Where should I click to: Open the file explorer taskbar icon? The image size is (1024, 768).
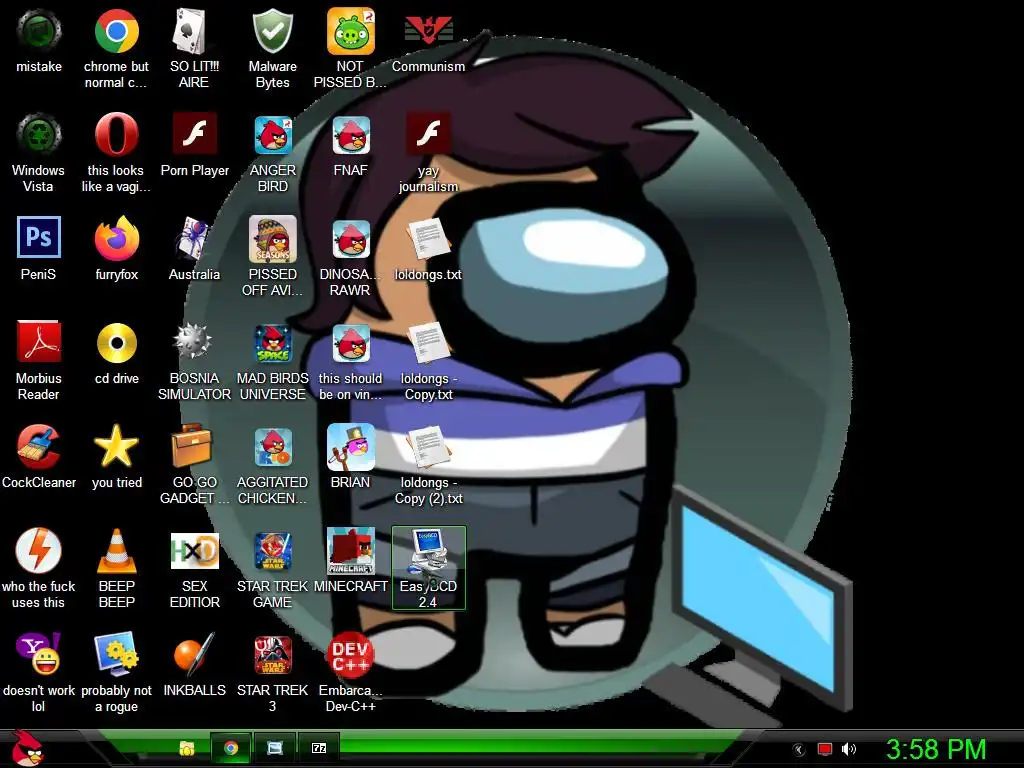click(x=187, y=748)
